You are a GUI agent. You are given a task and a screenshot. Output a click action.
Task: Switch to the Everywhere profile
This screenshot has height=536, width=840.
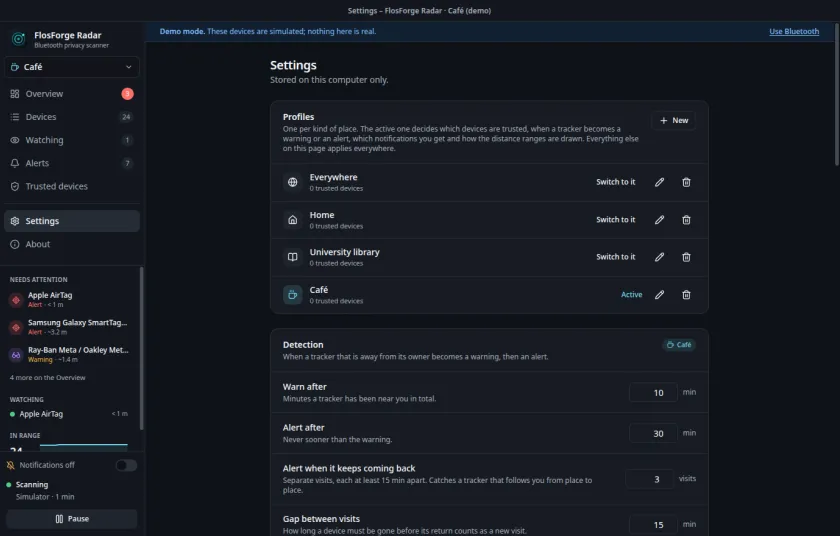coord(616,182)
